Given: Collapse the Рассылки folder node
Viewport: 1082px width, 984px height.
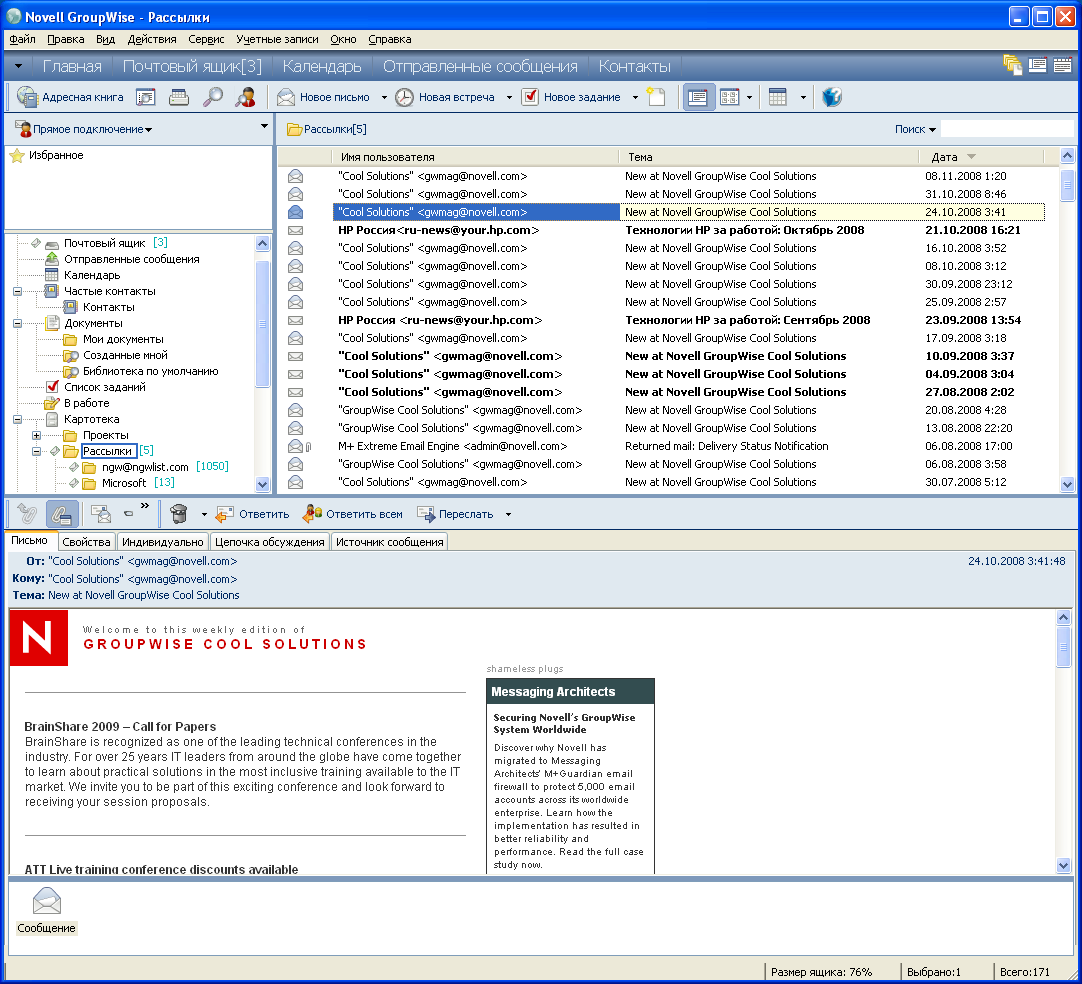Looking at the screenshot, I should pos(37,451).
